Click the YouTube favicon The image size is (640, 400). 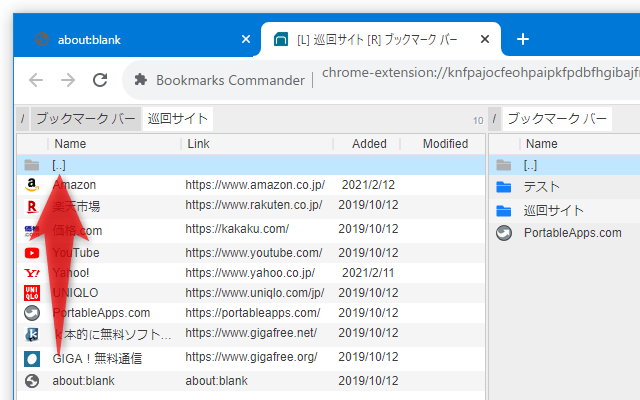32,253
